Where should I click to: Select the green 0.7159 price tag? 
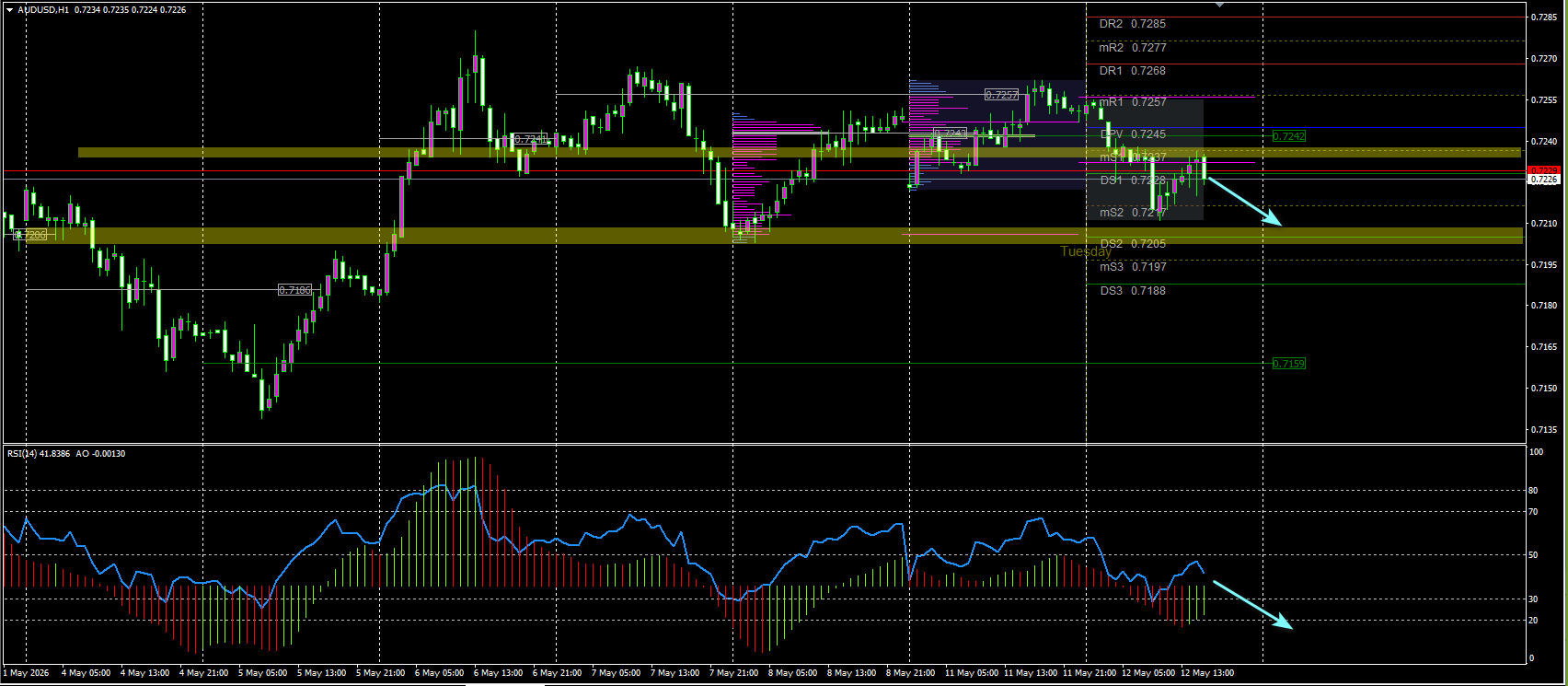[1289, 364]
